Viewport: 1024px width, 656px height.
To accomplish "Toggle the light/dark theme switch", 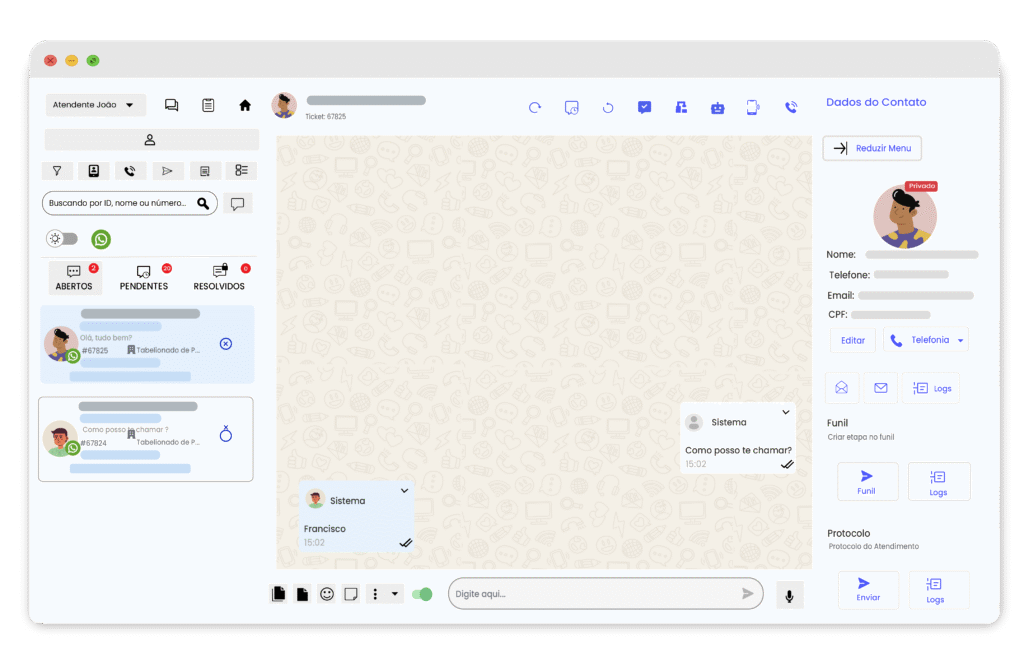I will pyautogui.click(x=62, y=239).
